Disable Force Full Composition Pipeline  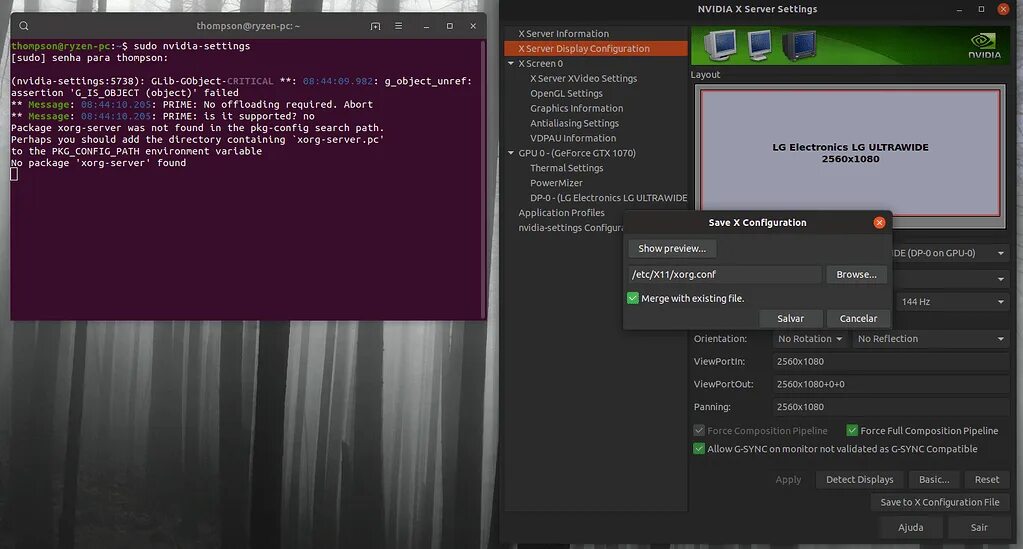851,430
